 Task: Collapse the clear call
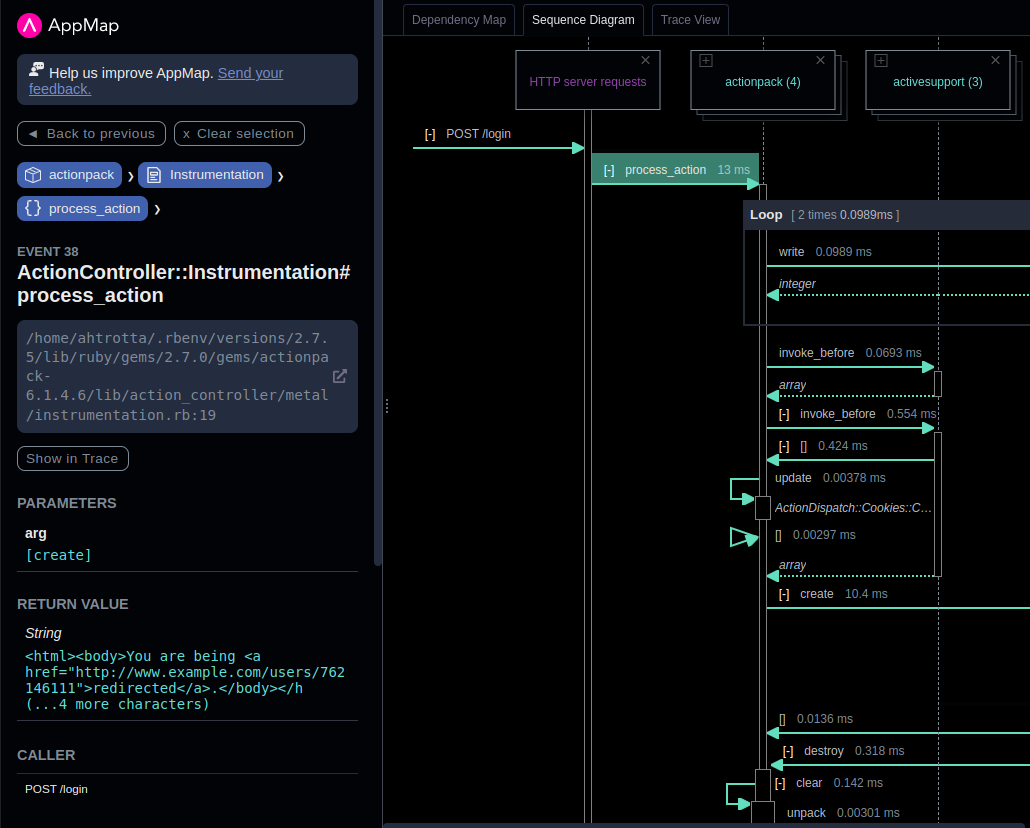point(780,783)
